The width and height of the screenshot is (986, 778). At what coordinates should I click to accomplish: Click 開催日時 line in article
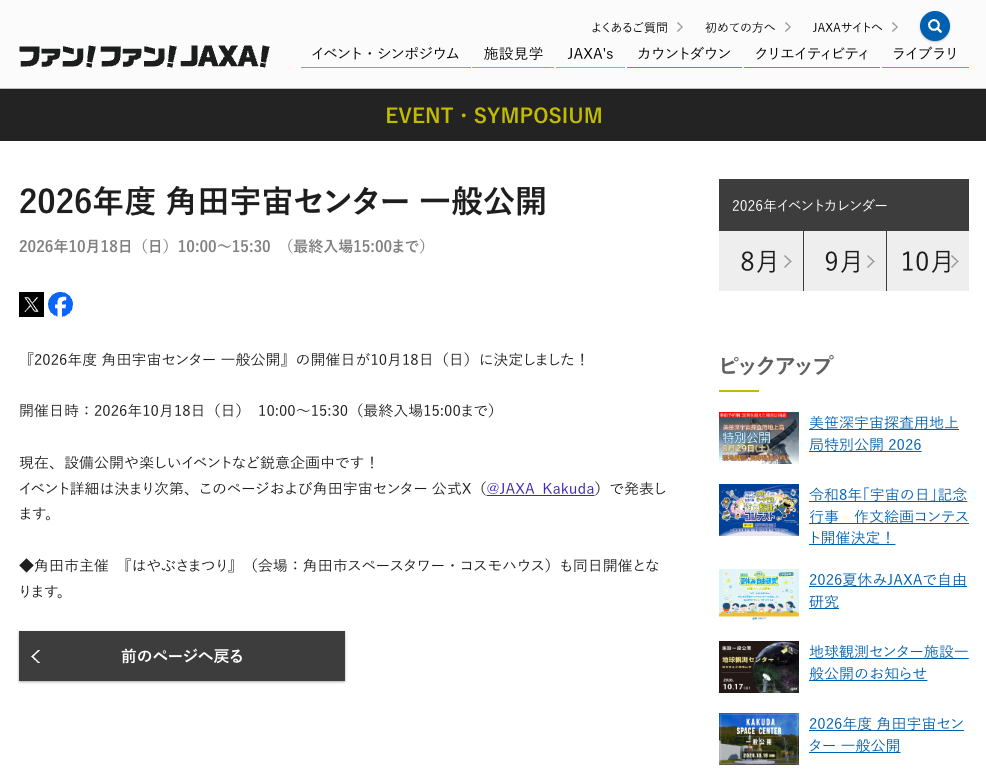(257, 411)
